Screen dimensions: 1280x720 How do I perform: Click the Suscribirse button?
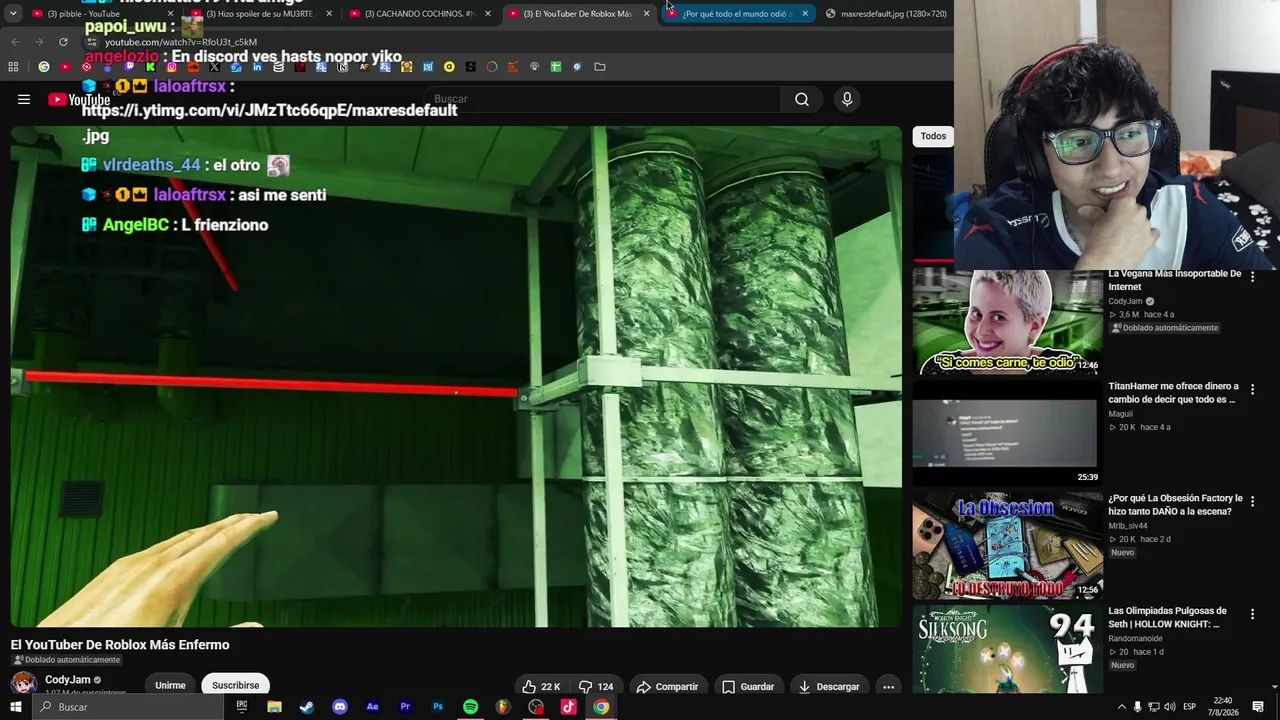point(235,685)
